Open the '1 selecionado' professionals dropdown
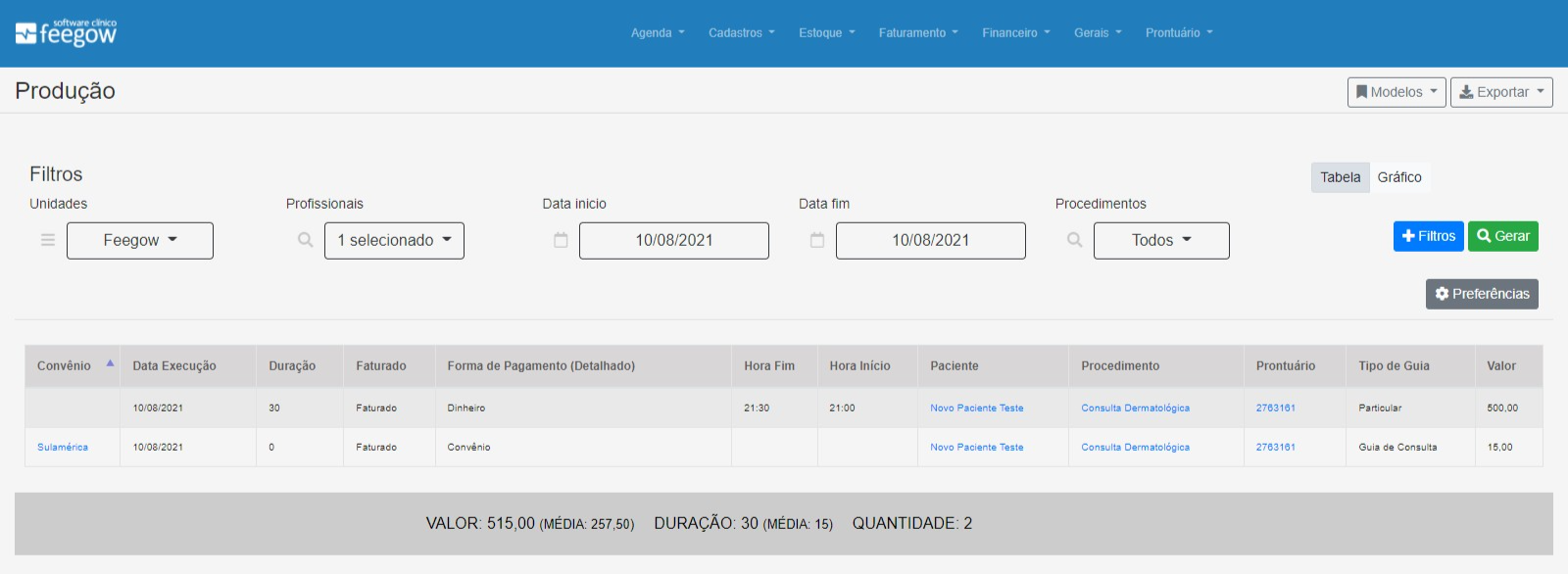Screen dimensions: 1568x574 pyautogui.click(x=394, y=241)
